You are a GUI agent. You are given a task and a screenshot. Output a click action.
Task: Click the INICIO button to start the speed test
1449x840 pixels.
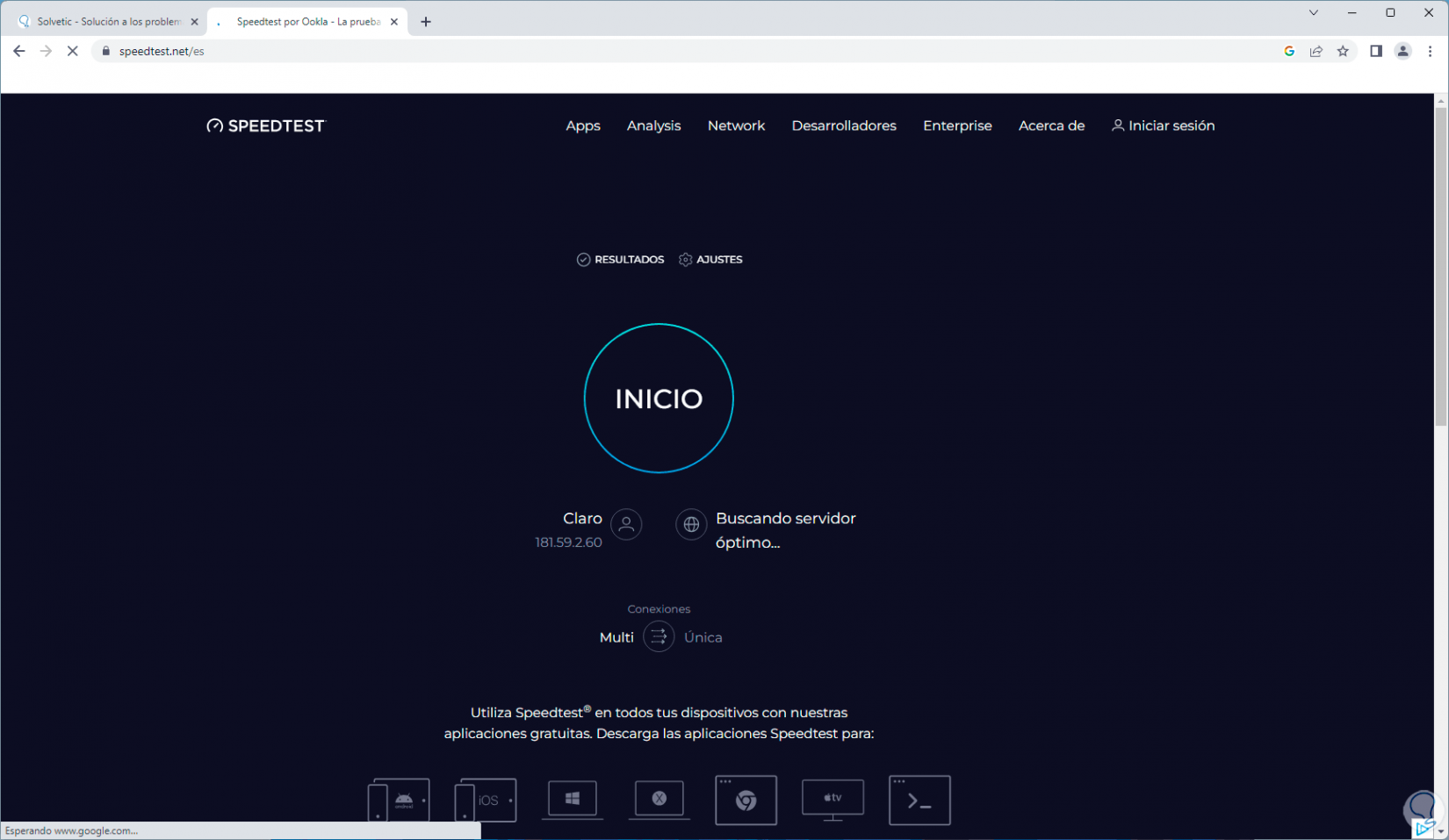click(x=659, y=398)
